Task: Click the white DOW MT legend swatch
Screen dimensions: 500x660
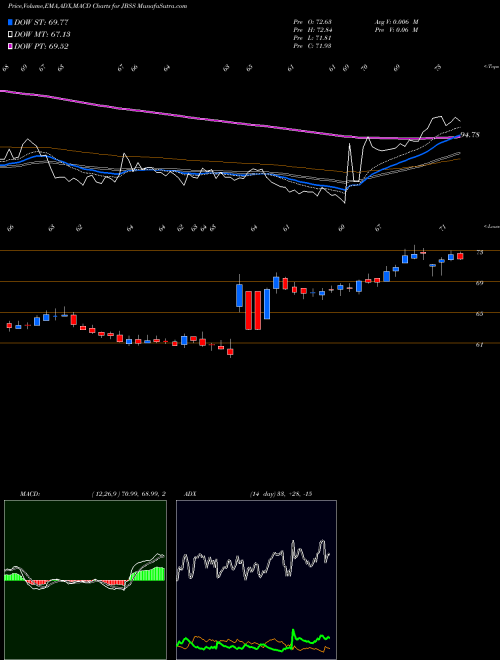Action: tap(11, 35)
